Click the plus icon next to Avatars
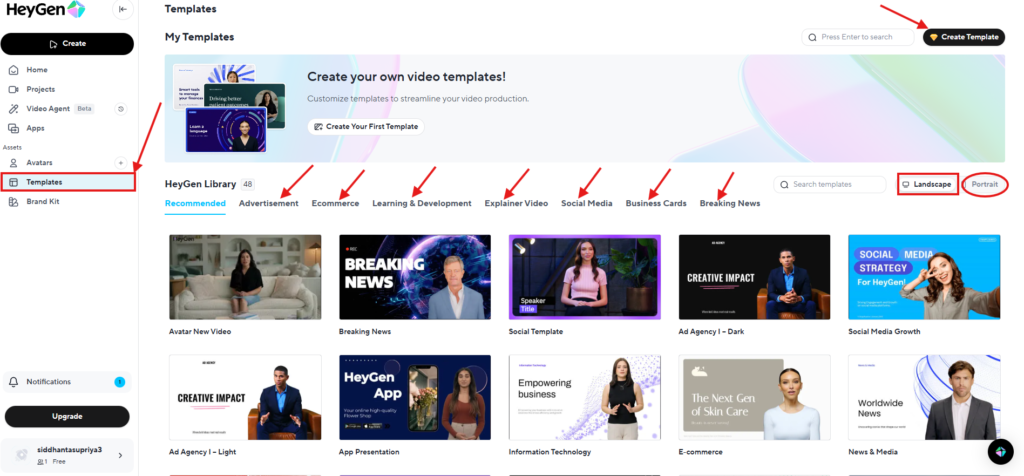The image size is (1024, 476). (x=120, y=163)
